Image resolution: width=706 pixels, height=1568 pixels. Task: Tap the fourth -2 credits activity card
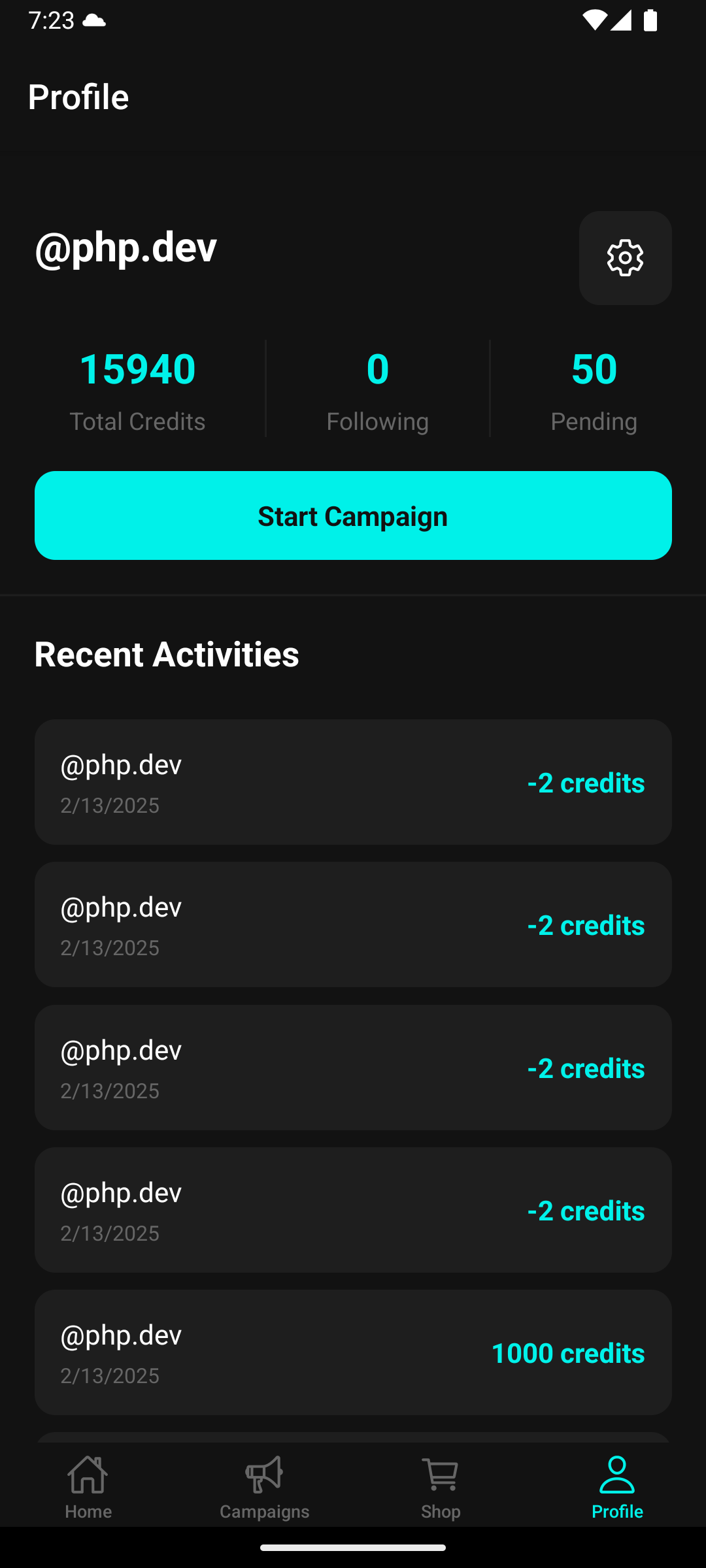coord(353,1210)
